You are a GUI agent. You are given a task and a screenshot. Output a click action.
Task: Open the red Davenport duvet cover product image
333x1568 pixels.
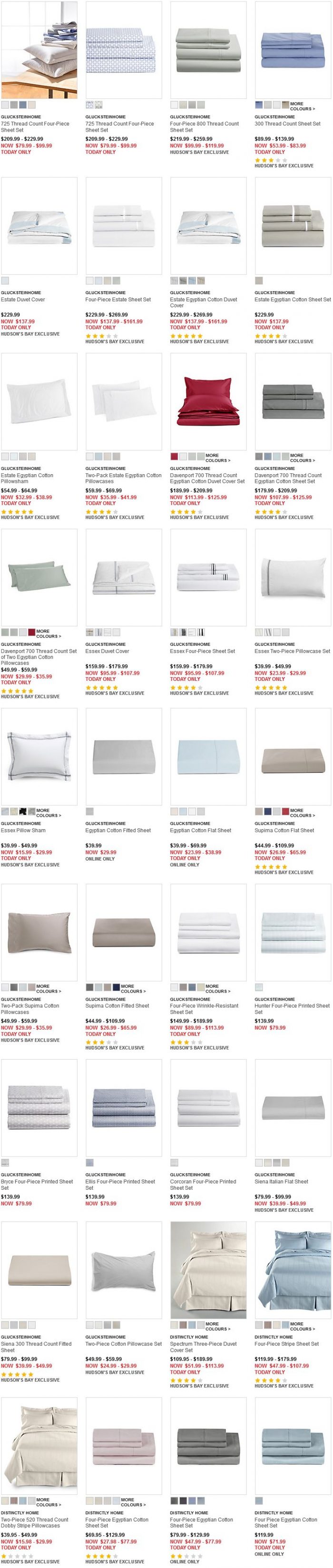[208, 401]
